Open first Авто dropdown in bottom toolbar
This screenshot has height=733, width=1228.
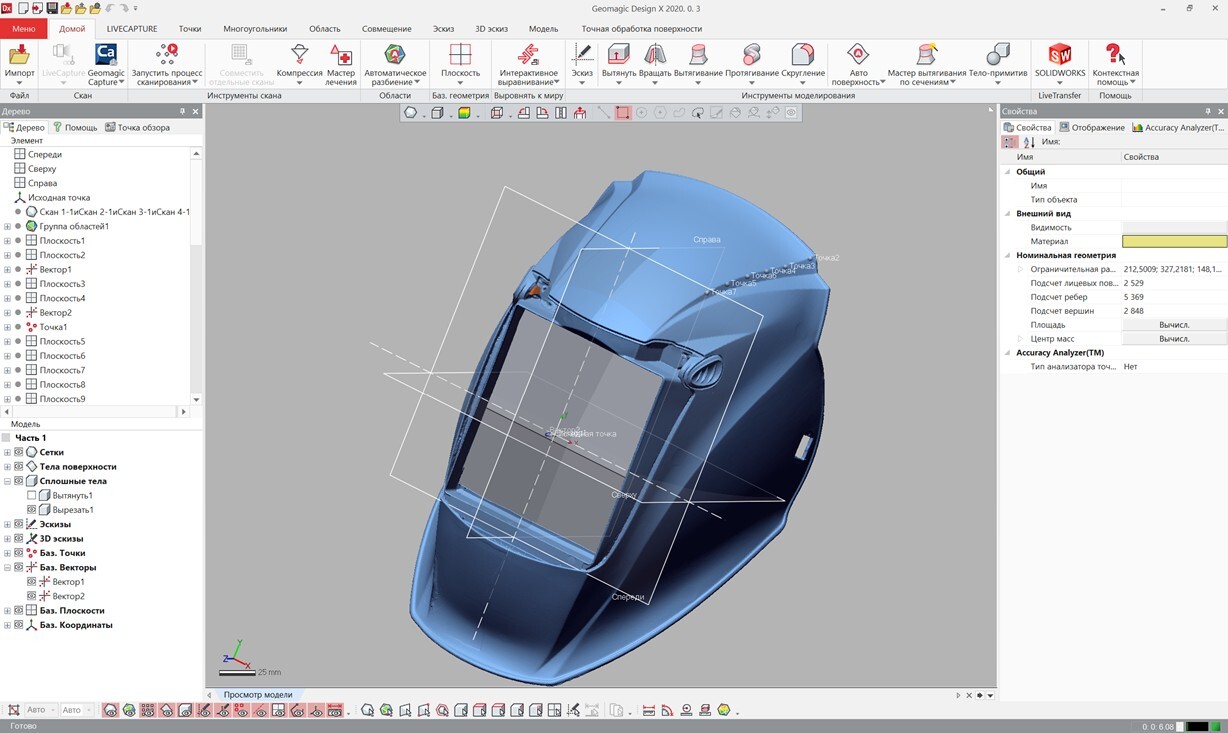pos(40,710)
